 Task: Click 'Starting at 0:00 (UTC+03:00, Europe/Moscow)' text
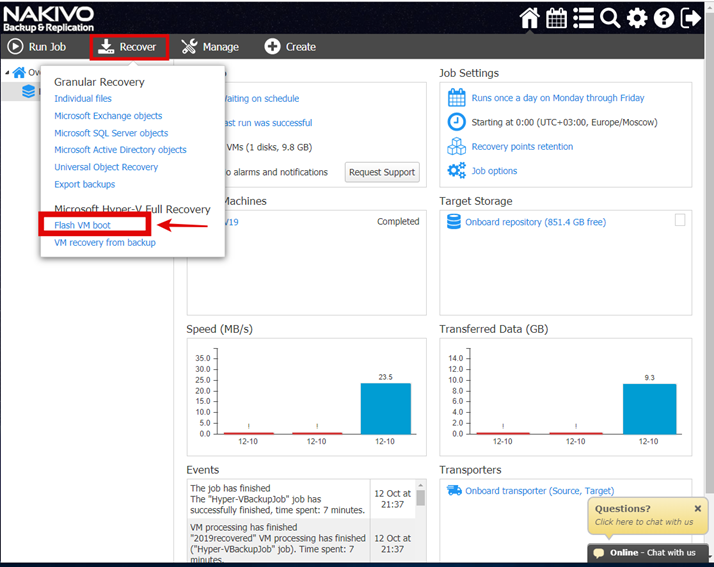(x=564, y=122)
